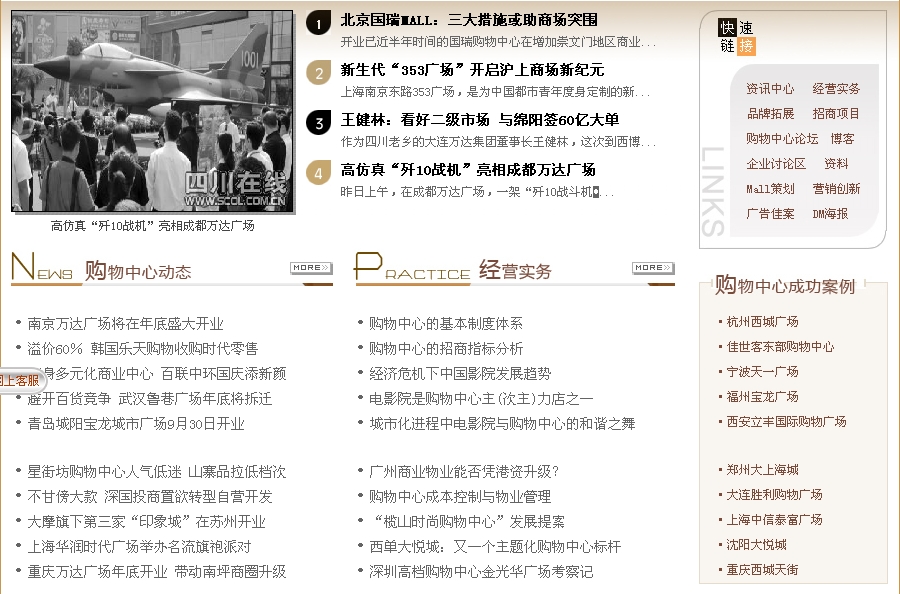Open success case 沈阳大悦城
This screenshot has width=900, height=594.
[757, 545]
